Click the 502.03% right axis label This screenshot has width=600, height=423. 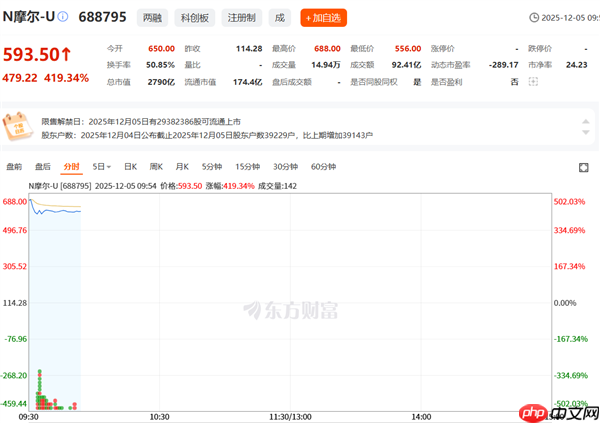(x=569, y=202)
